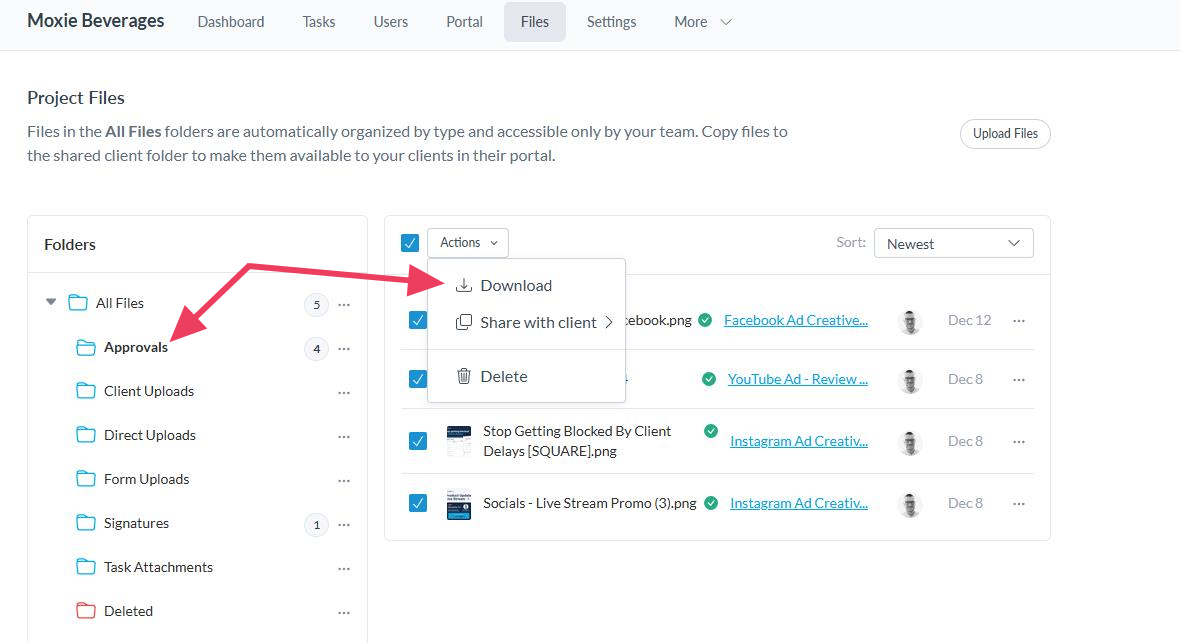Uncheck the select-all checkbox beside Actions
This screenshot has width=1180, height=643.
[x=410, y=243]
